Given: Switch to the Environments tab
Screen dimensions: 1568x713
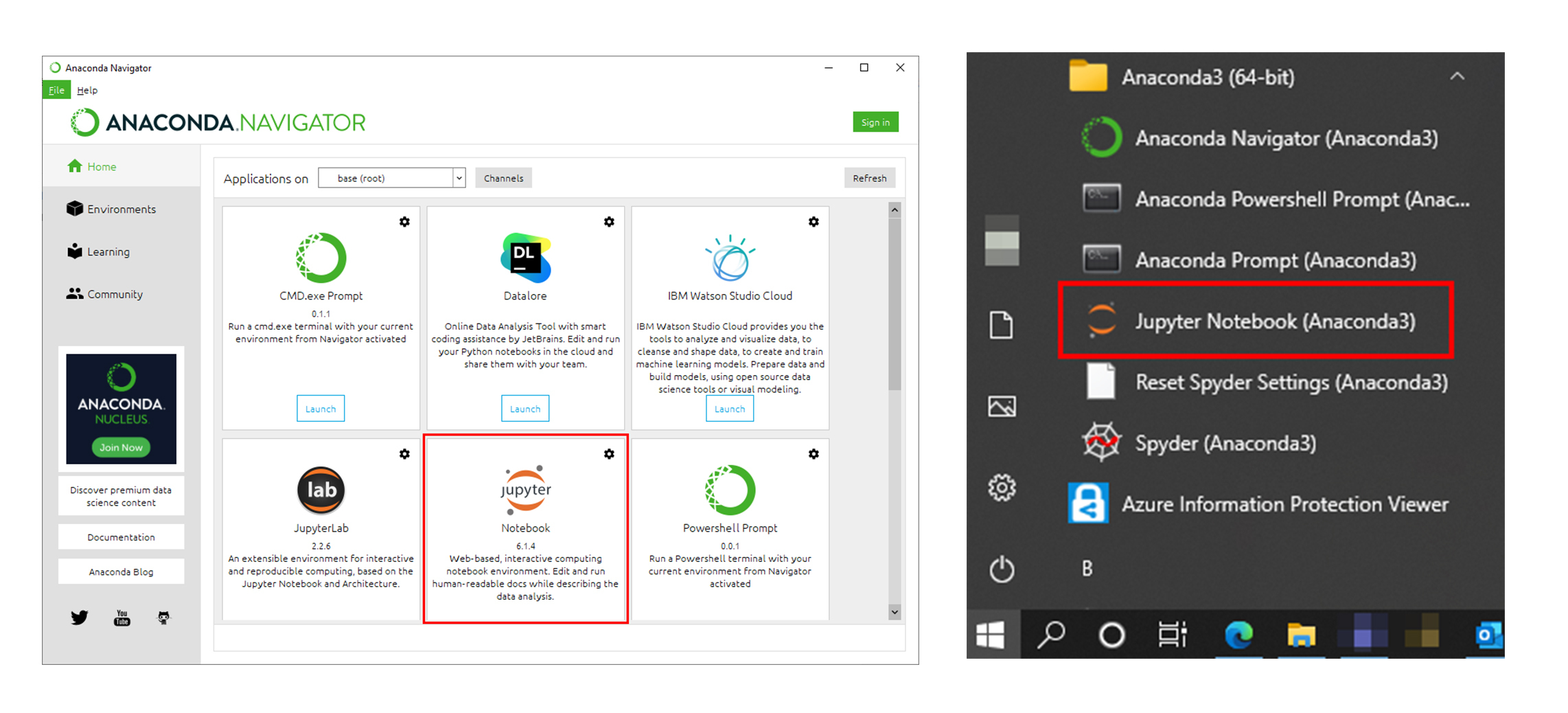Looking at the screenshot, I should click(121, 209).
